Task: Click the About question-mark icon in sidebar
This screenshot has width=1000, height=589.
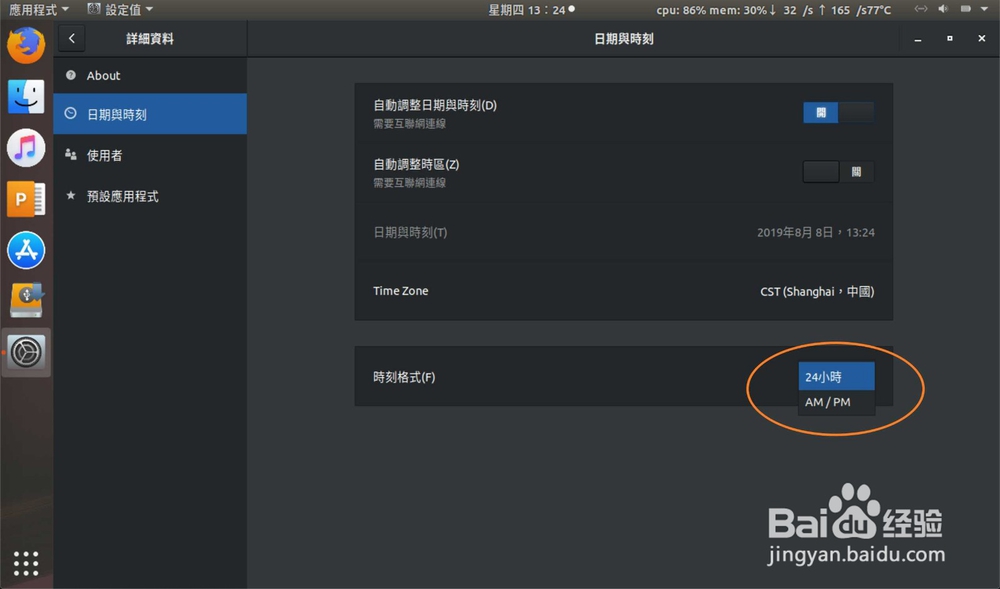Action: point(71,75)
